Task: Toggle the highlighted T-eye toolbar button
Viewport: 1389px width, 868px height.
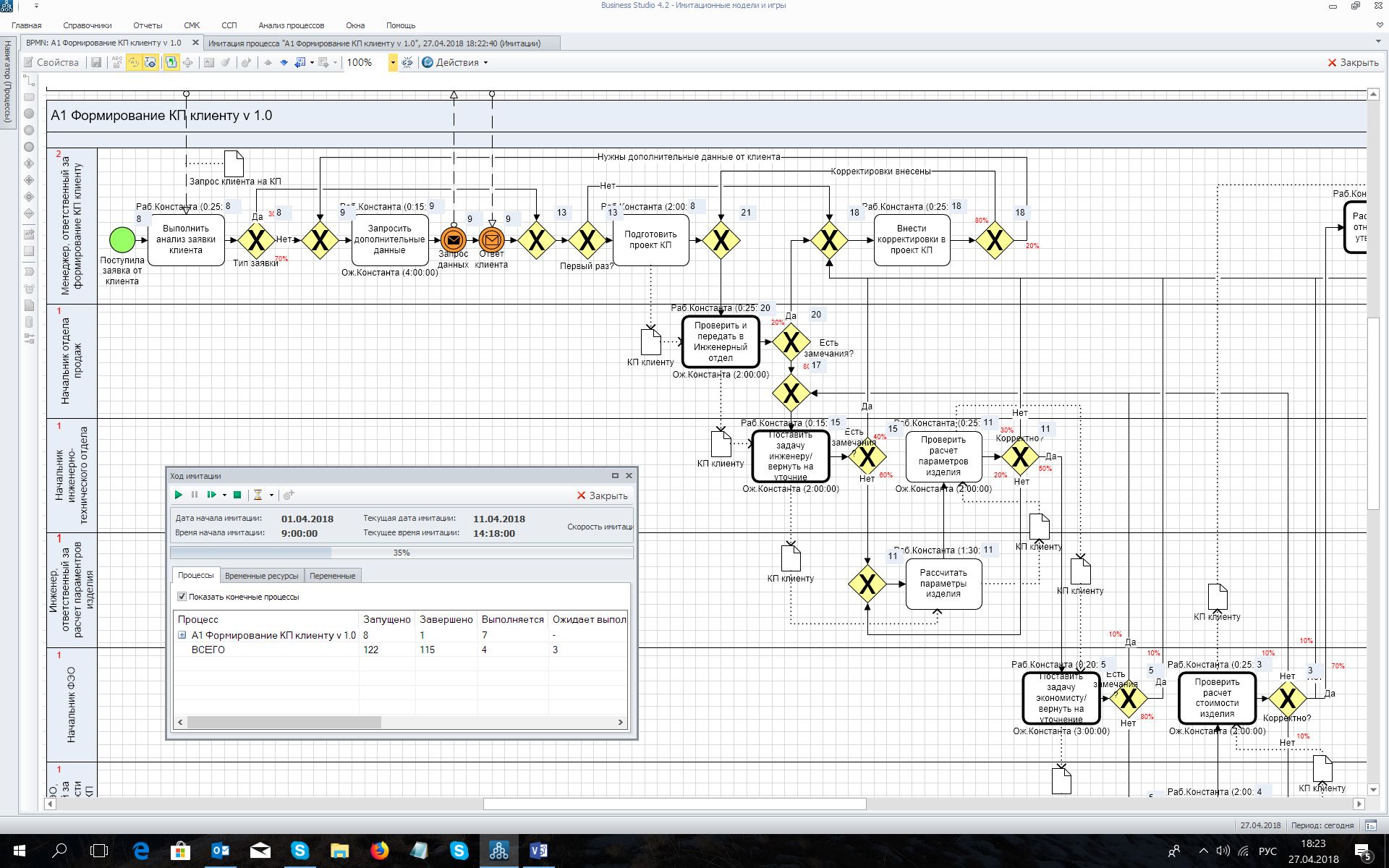Action: click(x=150, y=63)
